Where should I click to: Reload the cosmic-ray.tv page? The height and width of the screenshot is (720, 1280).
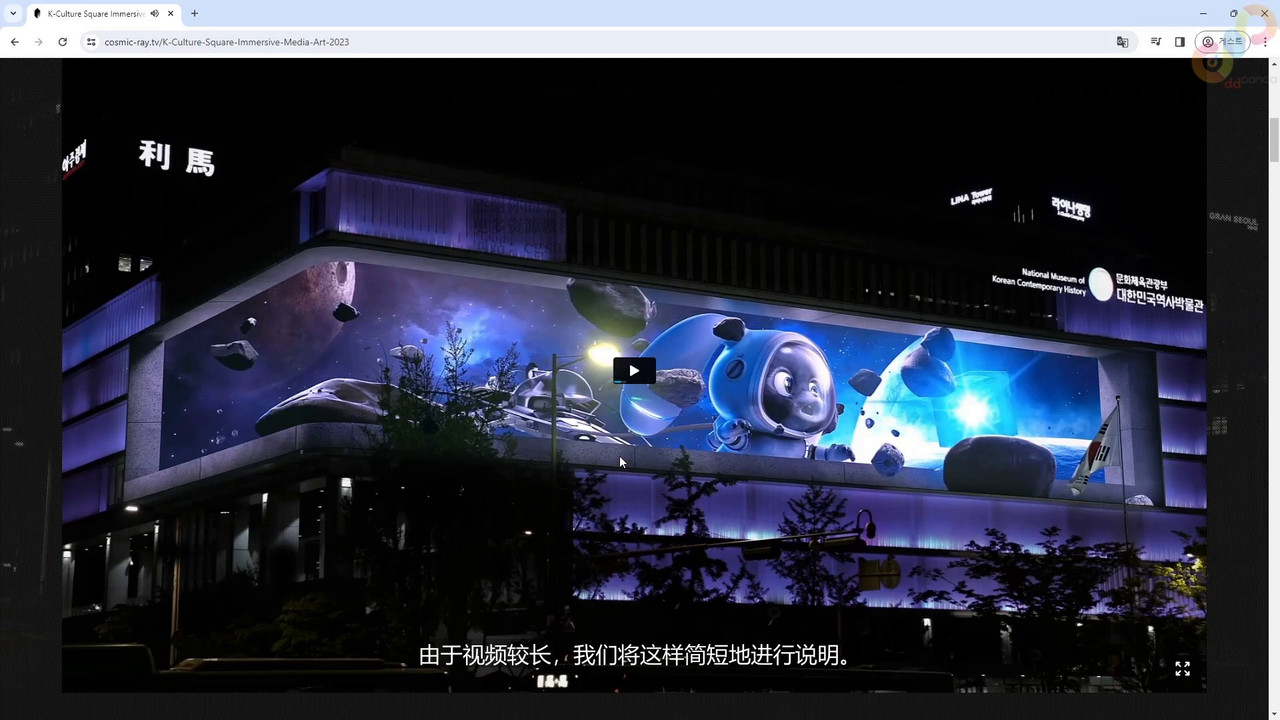click(x=62, y=42)
